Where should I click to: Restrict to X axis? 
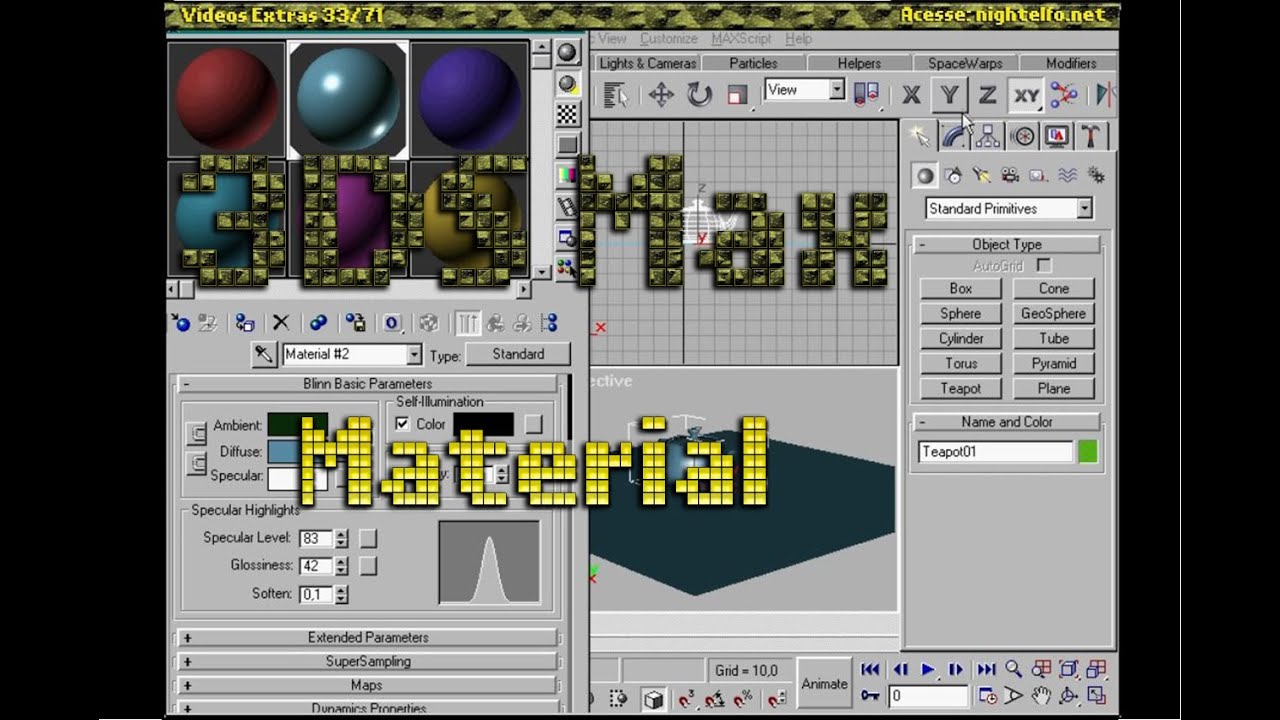911,95
